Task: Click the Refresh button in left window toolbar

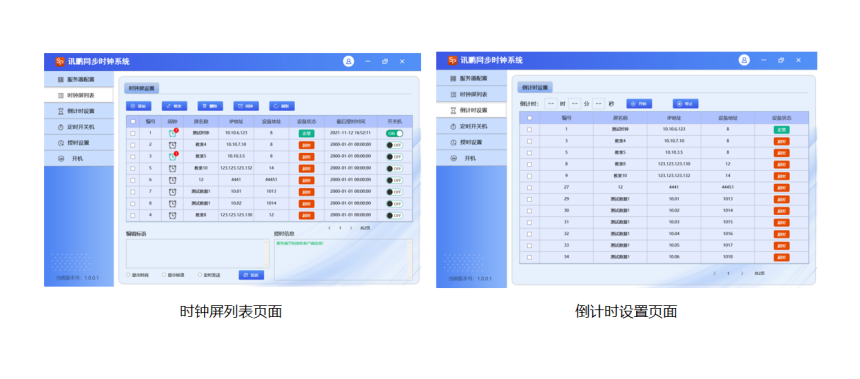Action: tap(282, 106)
